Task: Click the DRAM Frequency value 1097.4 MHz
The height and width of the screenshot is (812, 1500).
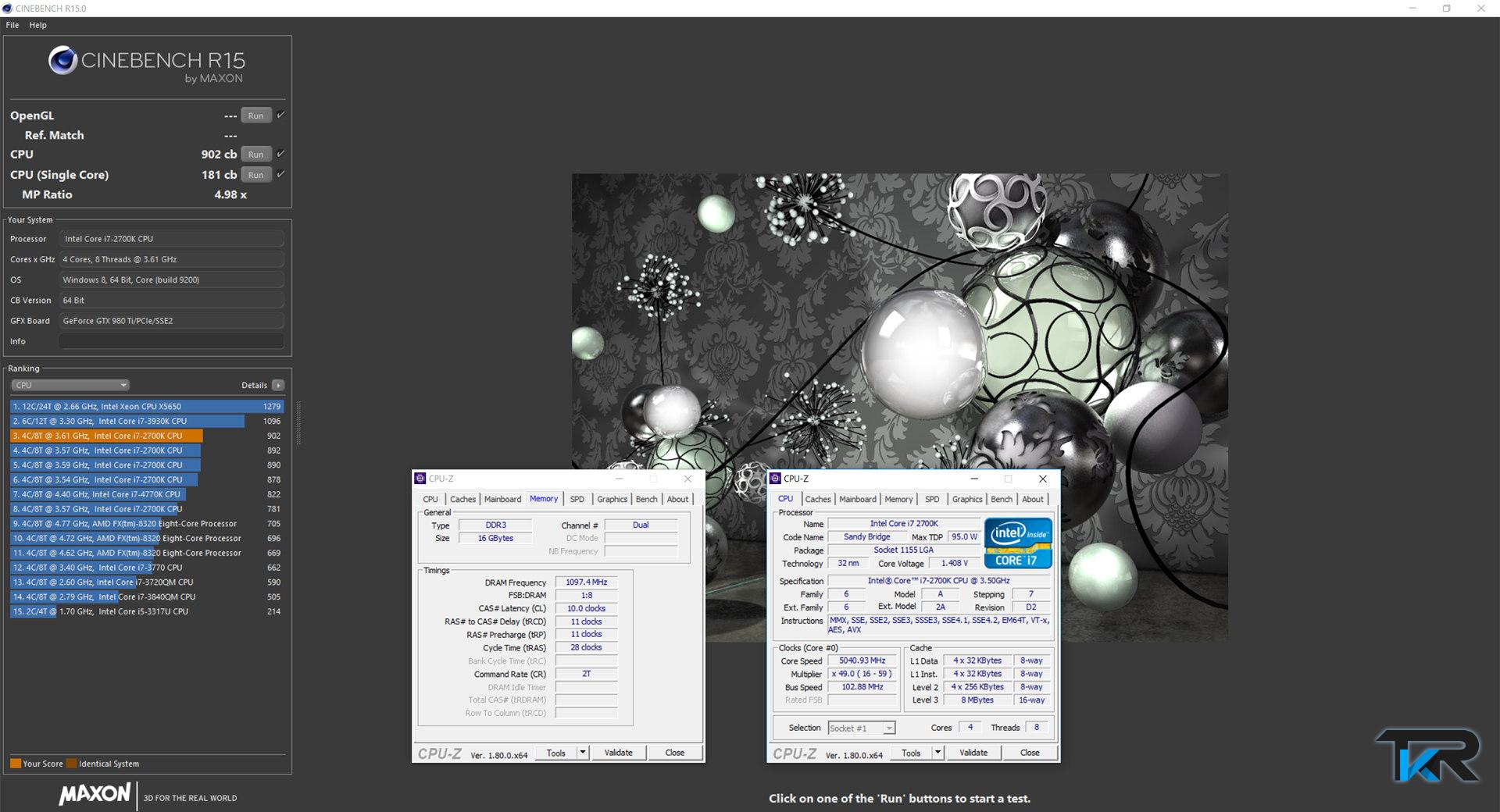Action: coord(587,582)
